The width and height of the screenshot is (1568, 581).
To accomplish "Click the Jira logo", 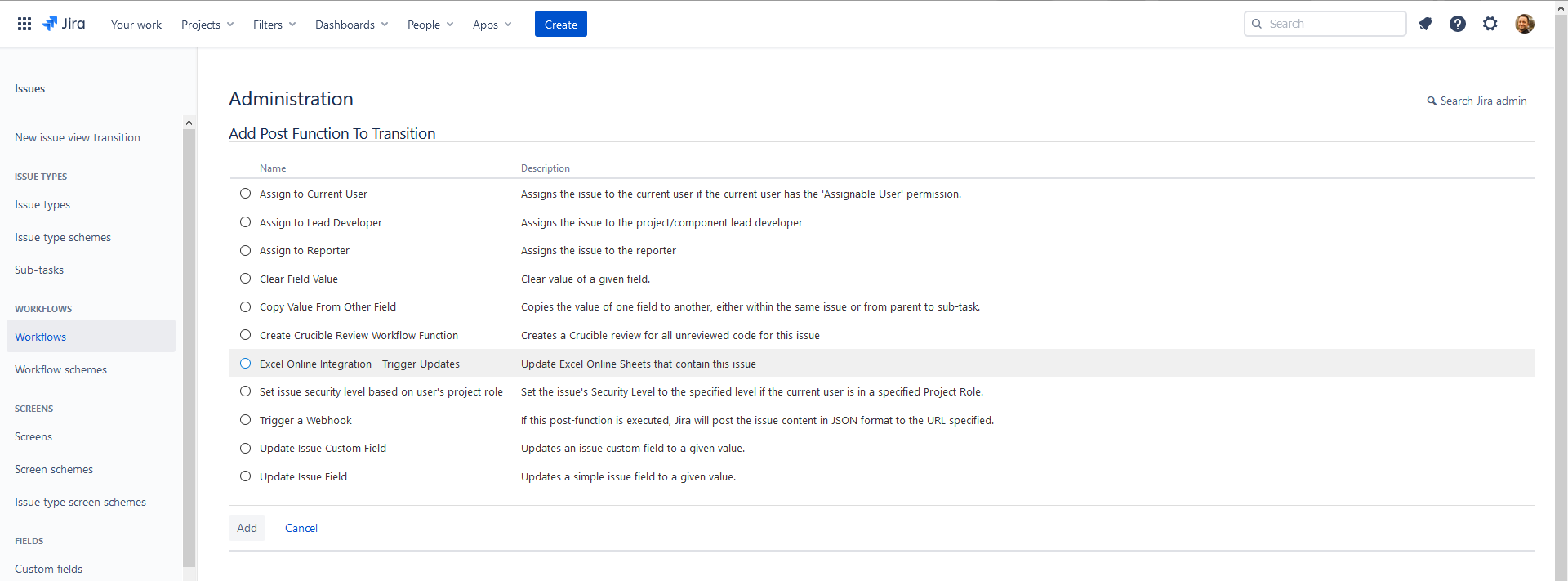I will (64, 24).
